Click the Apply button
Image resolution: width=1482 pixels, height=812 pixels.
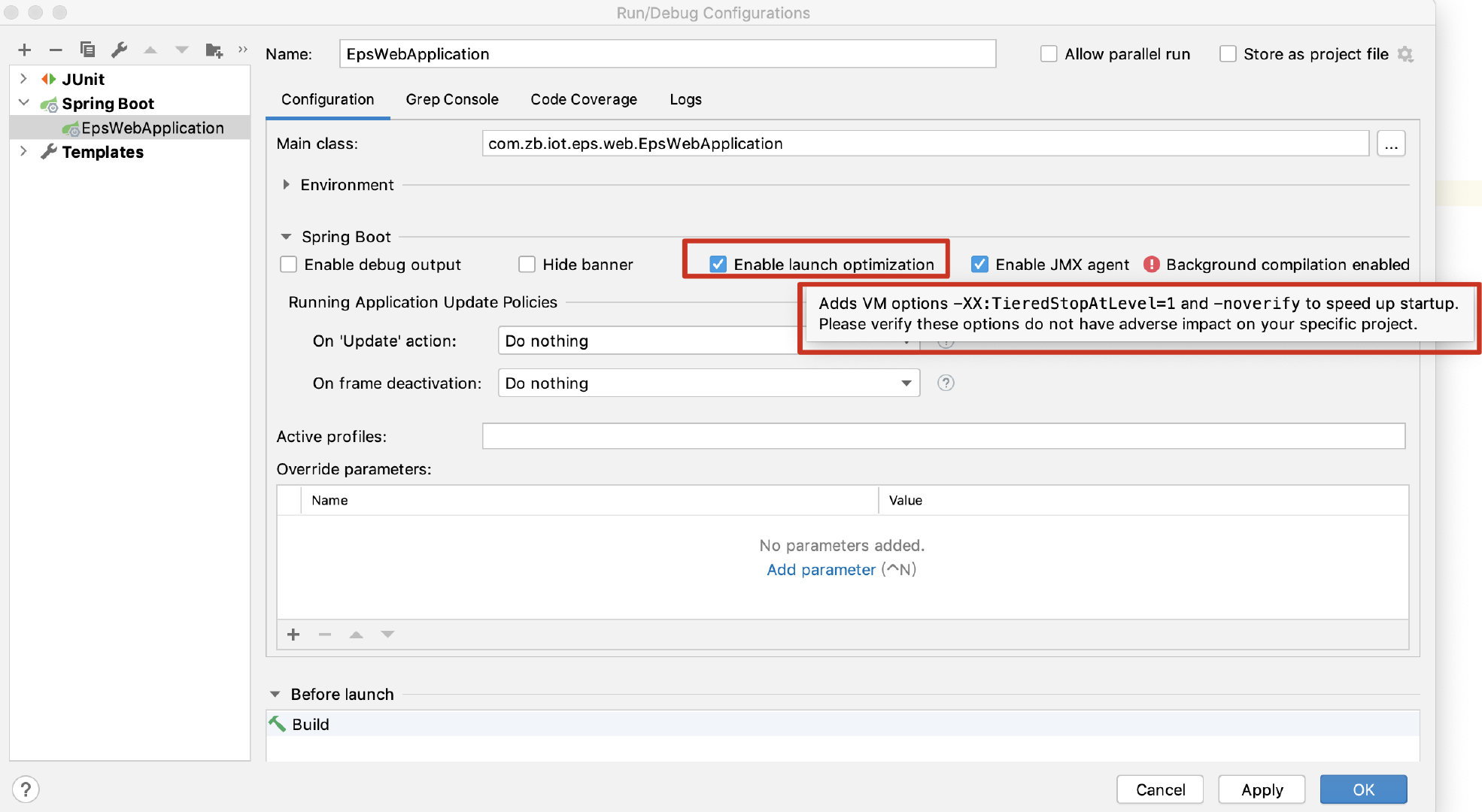[x=1262, y=789]
